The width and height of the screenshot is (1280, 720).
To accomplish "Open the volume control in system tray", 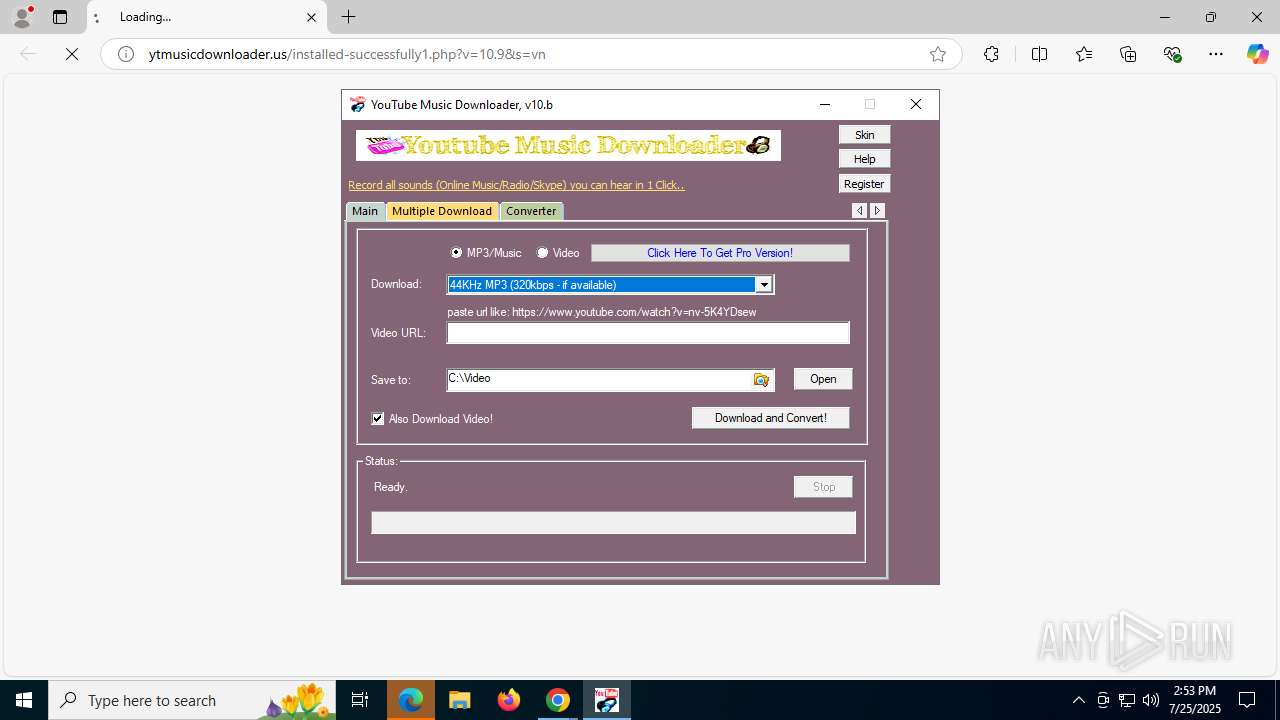I will 1151,700.
